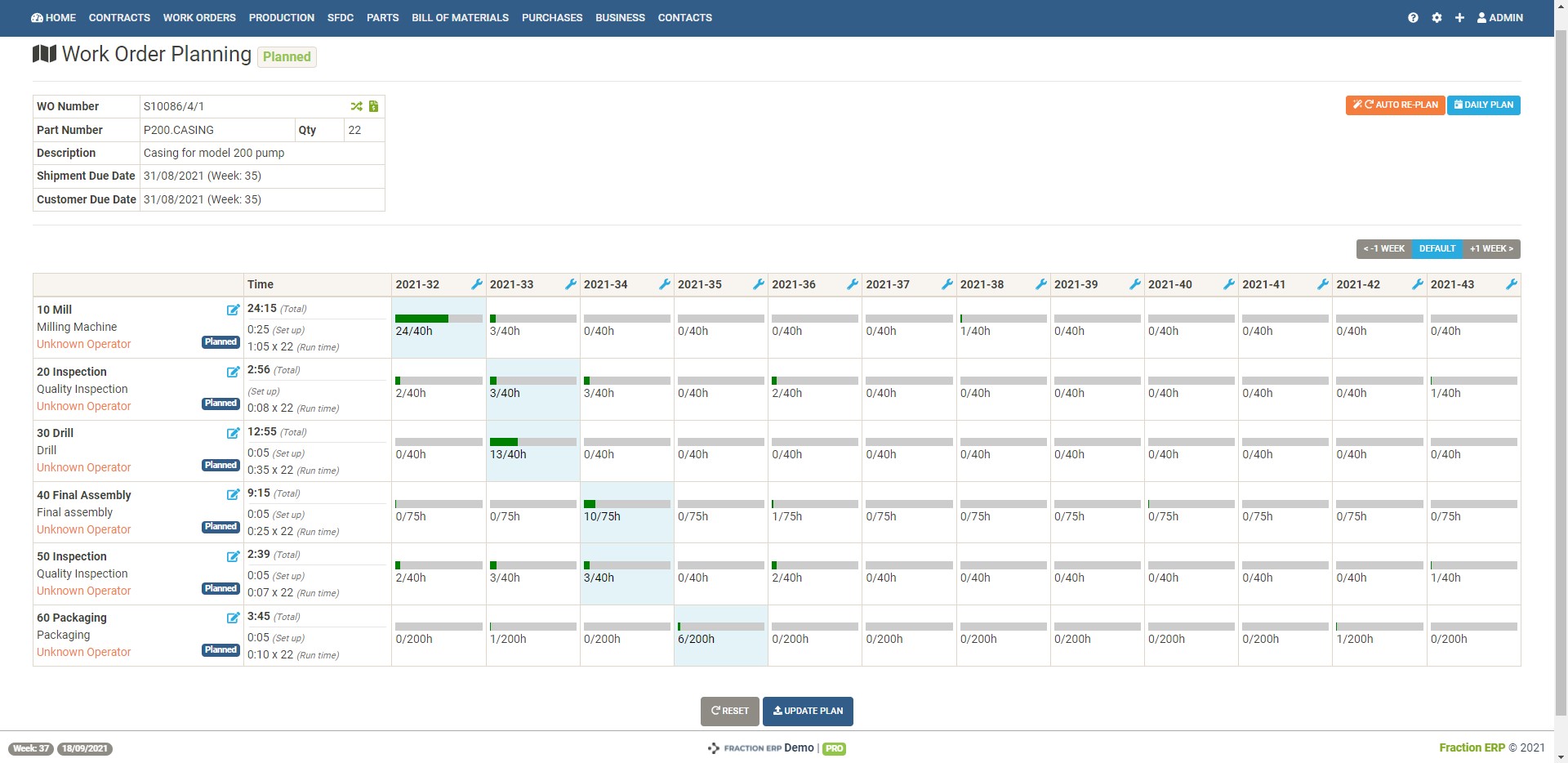
Task: Click the plus icon in top navbar
Action: (x=1459, y=17)
